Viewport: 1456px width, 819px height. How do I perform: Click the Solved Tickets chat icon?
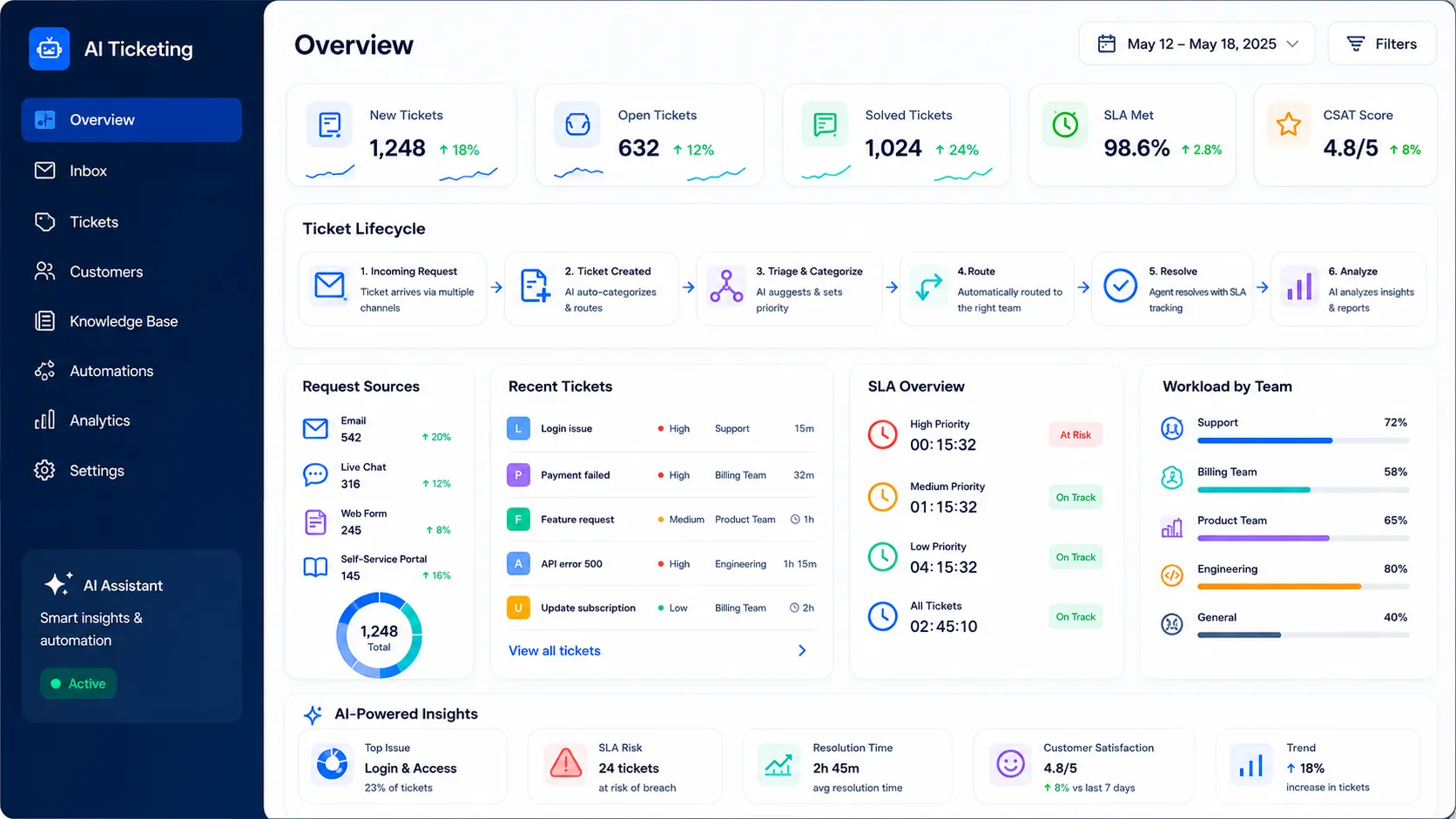click(x=825, y=125)
